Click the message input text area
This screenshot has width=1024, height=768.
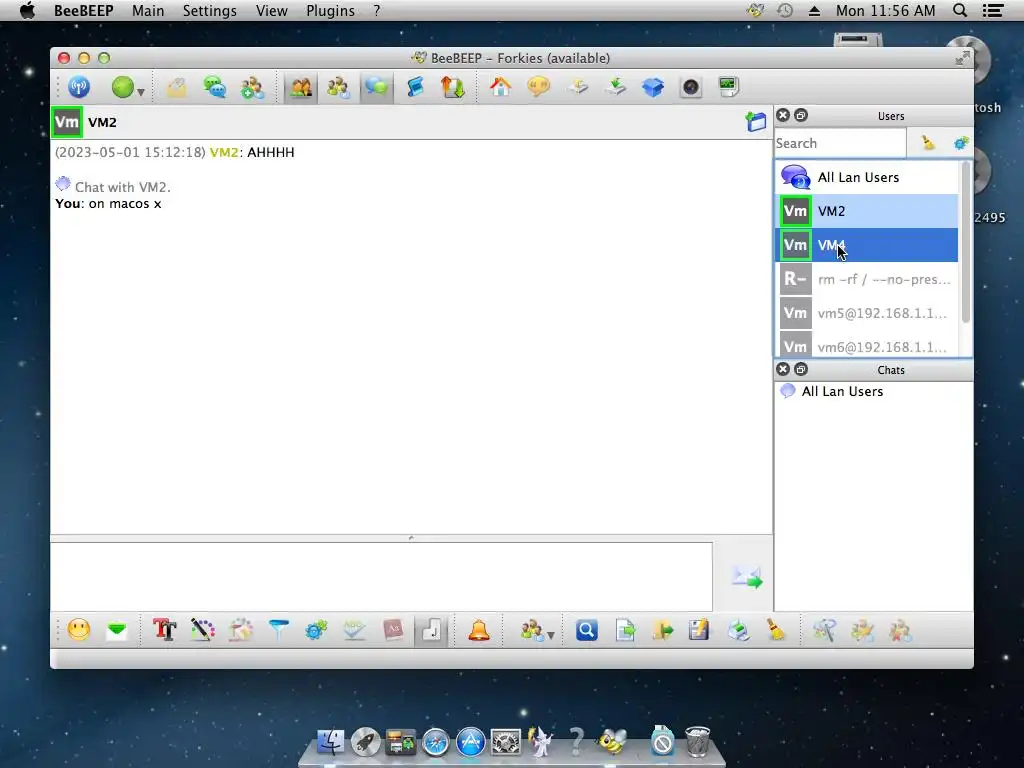[381, 577]
